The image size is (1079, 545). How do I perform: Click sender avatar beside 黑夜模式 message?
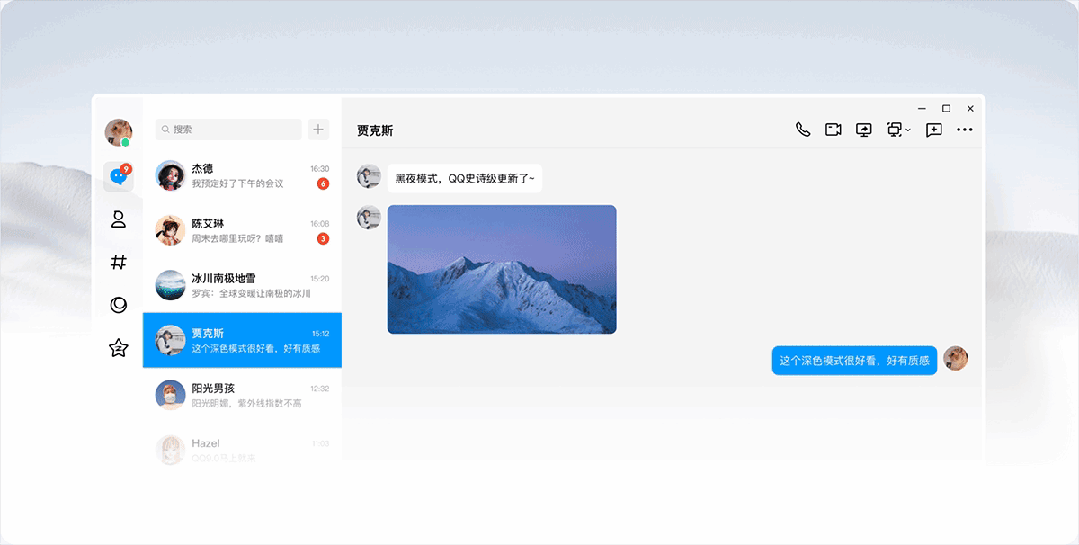coord(369,176)
